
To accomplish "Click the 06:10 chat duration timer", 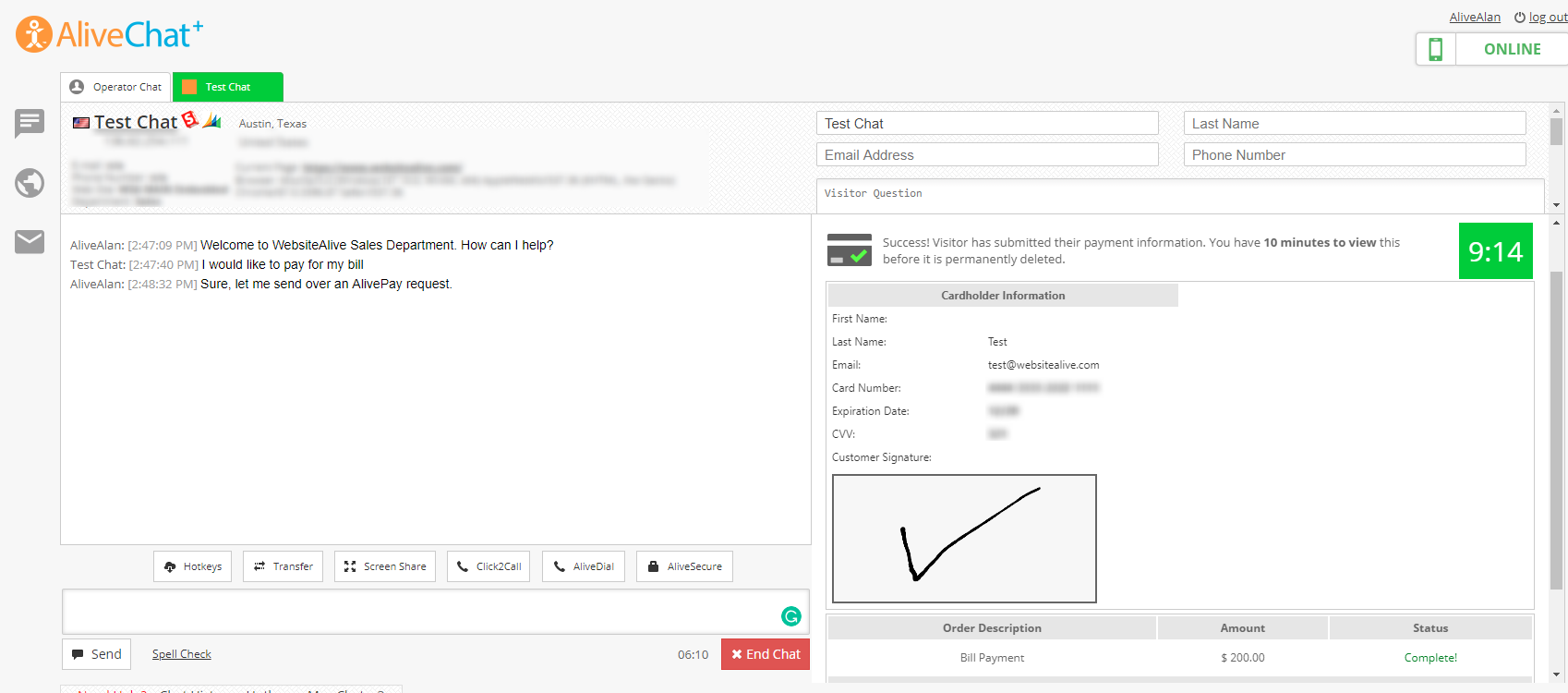I will click(693, 655).
